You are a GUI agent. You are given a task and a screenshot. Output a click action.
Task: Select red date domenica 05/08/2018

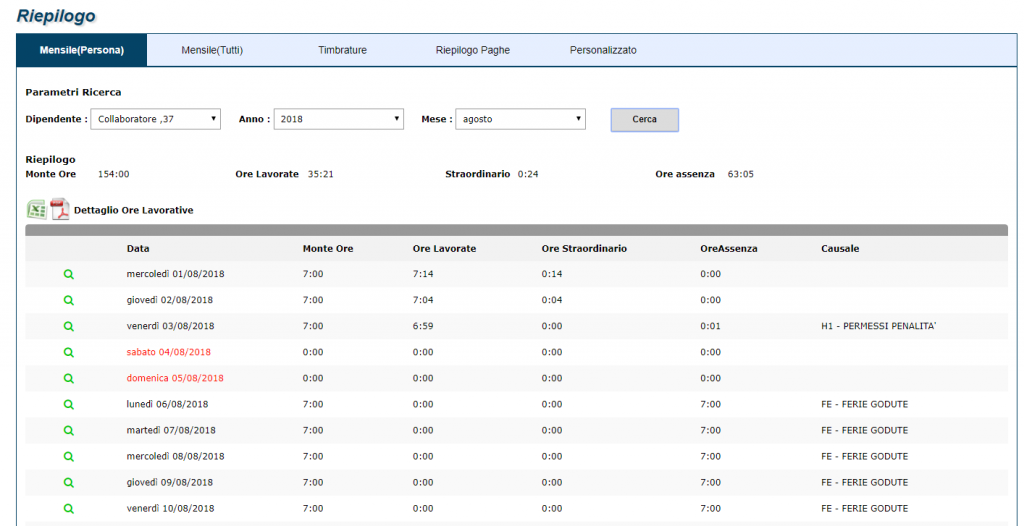175,378
